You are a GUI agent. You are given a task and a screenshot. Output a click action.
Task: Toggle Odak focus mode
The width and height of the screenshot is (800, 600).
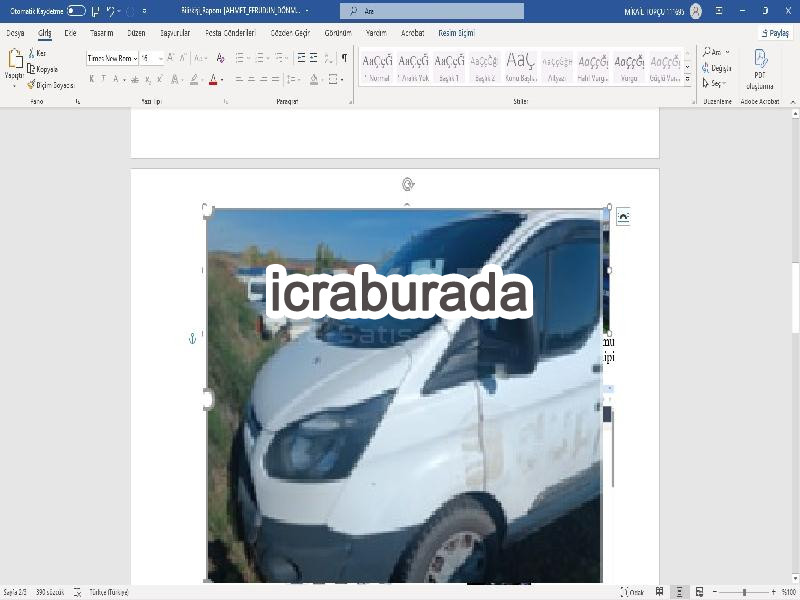pyautogui.click(x=632, y=592)
